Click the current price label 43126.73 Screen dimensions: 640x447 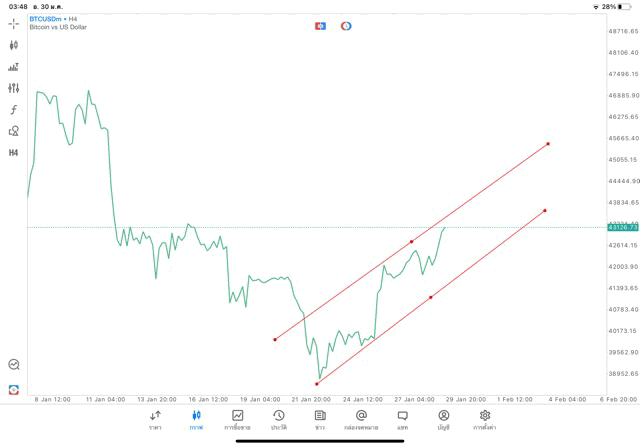(x=622, y=228)
